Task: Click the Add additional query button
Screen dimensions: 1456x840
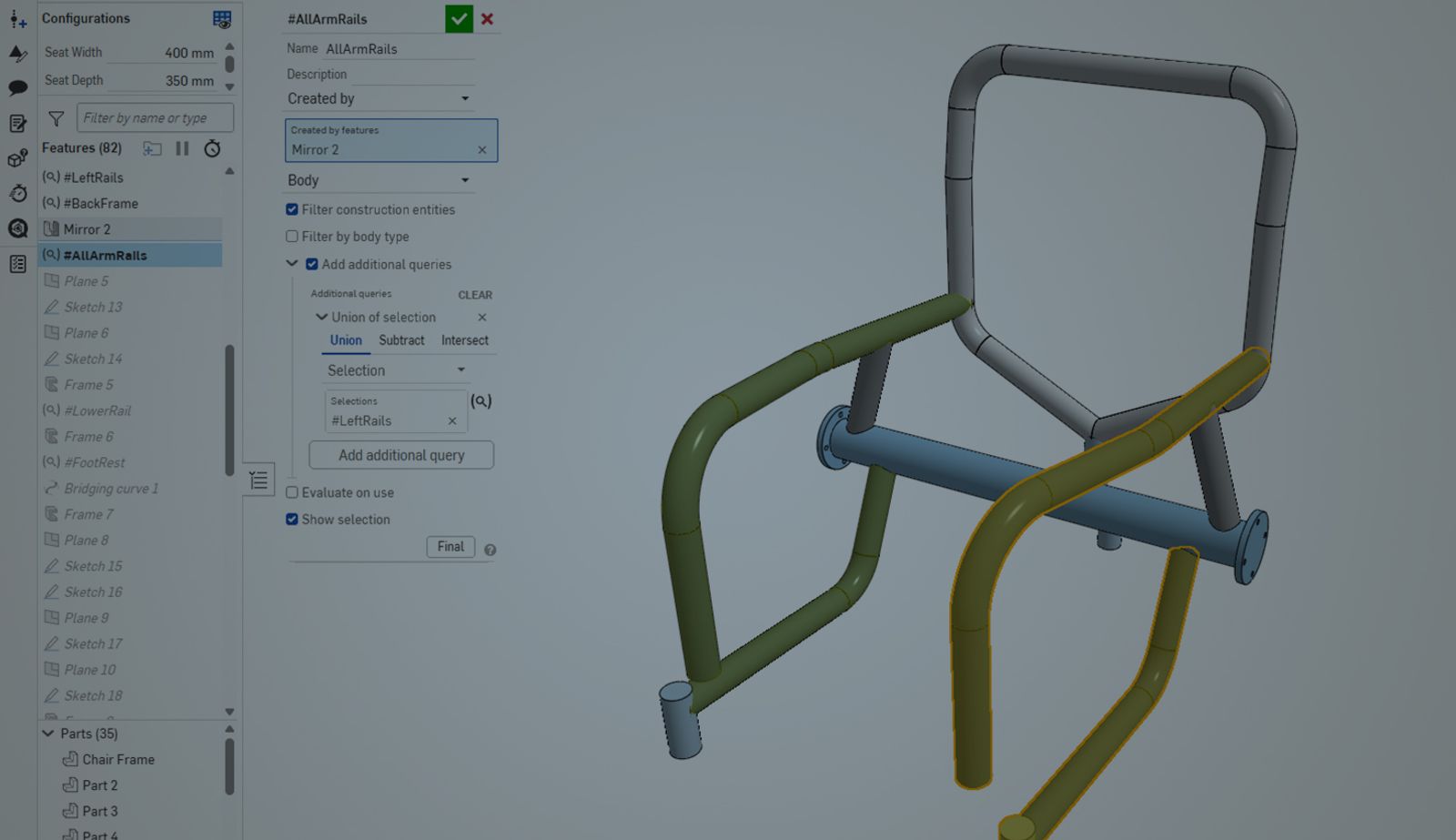Action: 401,454
